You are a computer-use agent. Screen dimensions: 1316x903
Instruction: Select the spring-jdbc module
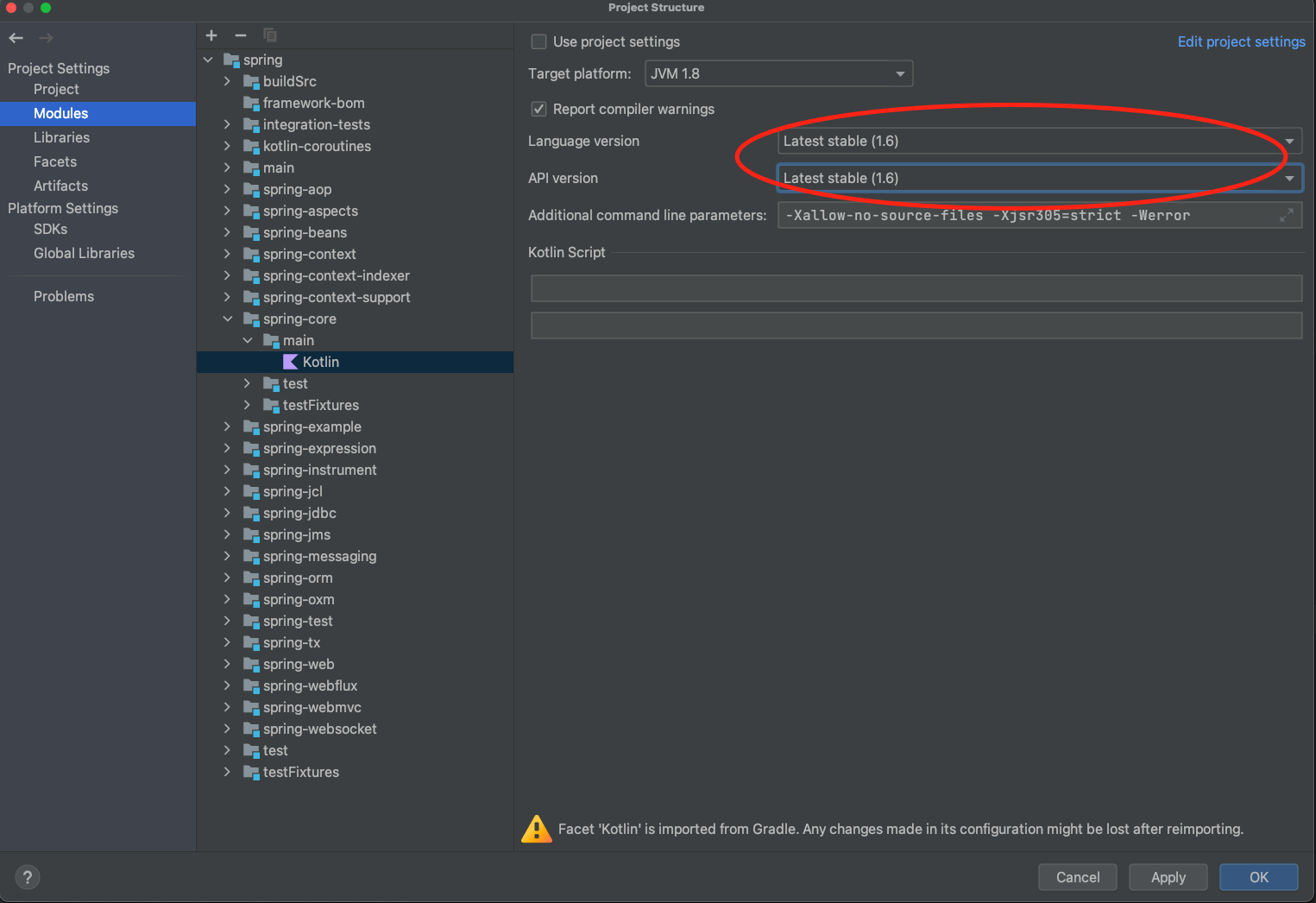point(299,513)
